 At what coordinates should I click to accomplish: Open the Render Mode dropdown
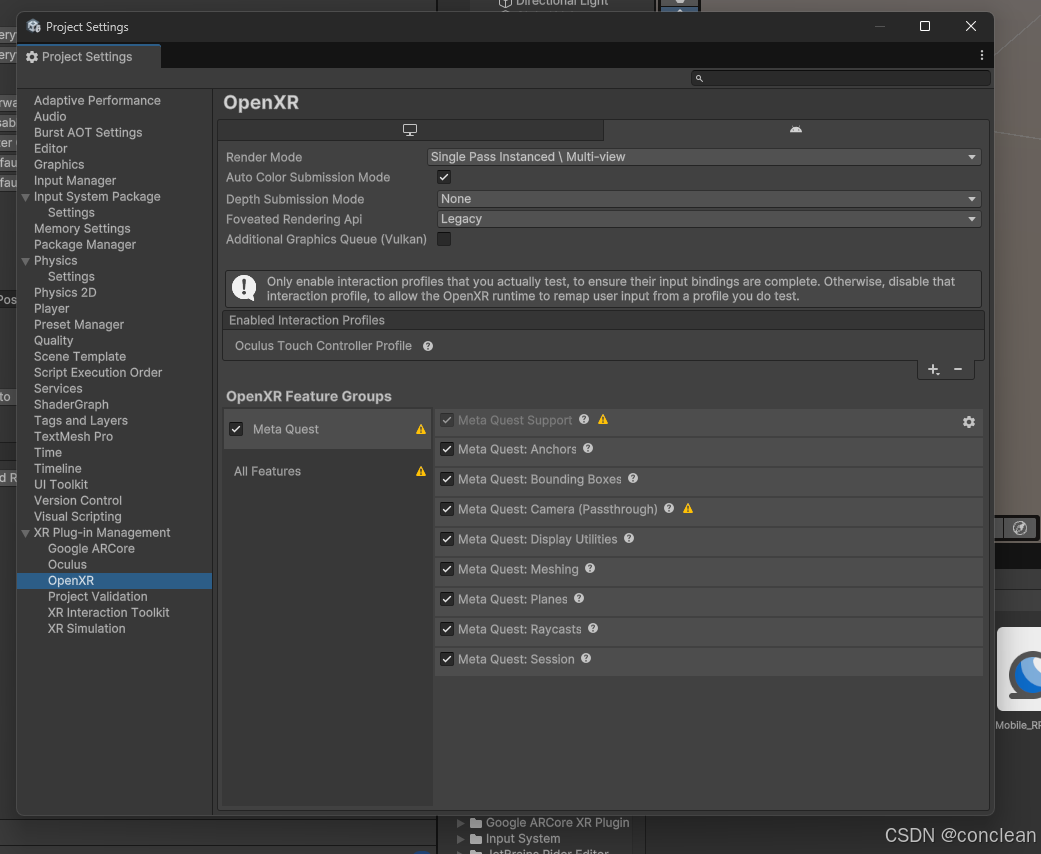[705, 157]
